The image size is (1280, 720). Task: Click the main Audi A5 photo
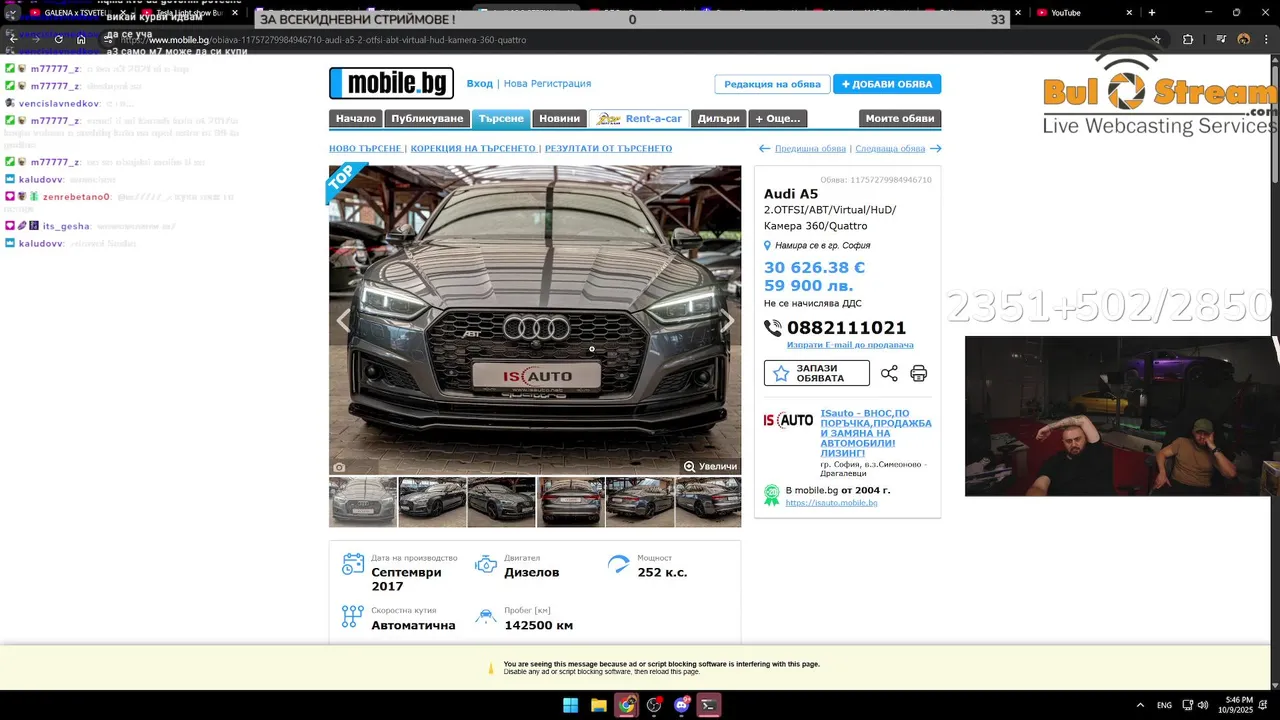[x=535, y=320]
